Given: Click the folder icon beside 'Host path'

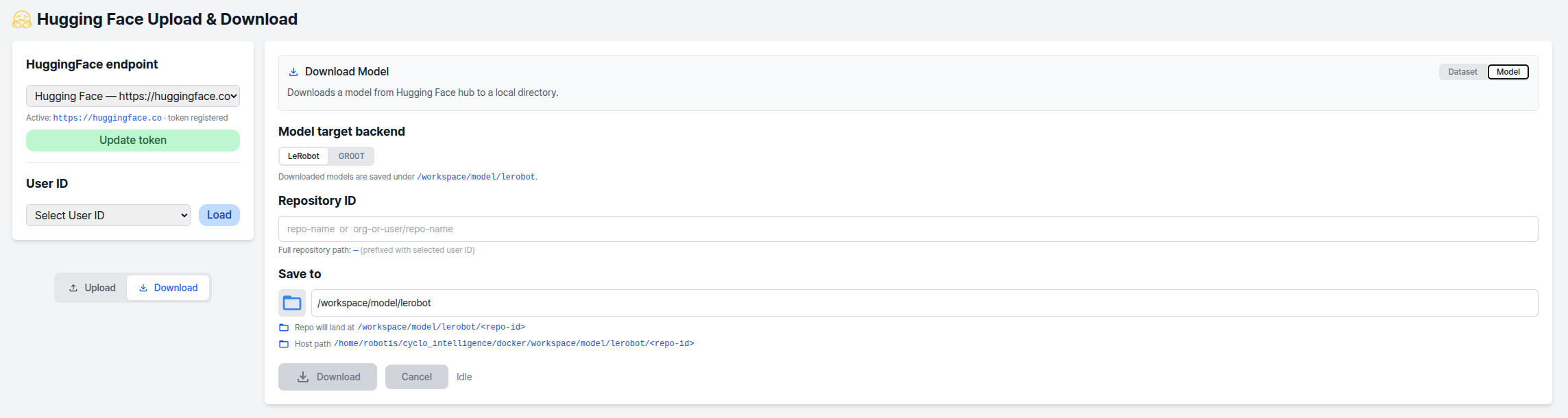Looking at the screenshot, I should [x=284, y=344].
